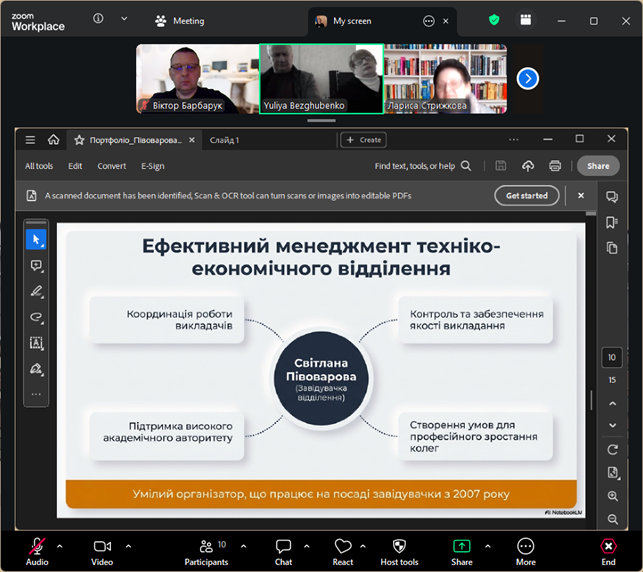Open the Chat panel
The width and height of the screenshot is (643, 572).
point(283,552)
